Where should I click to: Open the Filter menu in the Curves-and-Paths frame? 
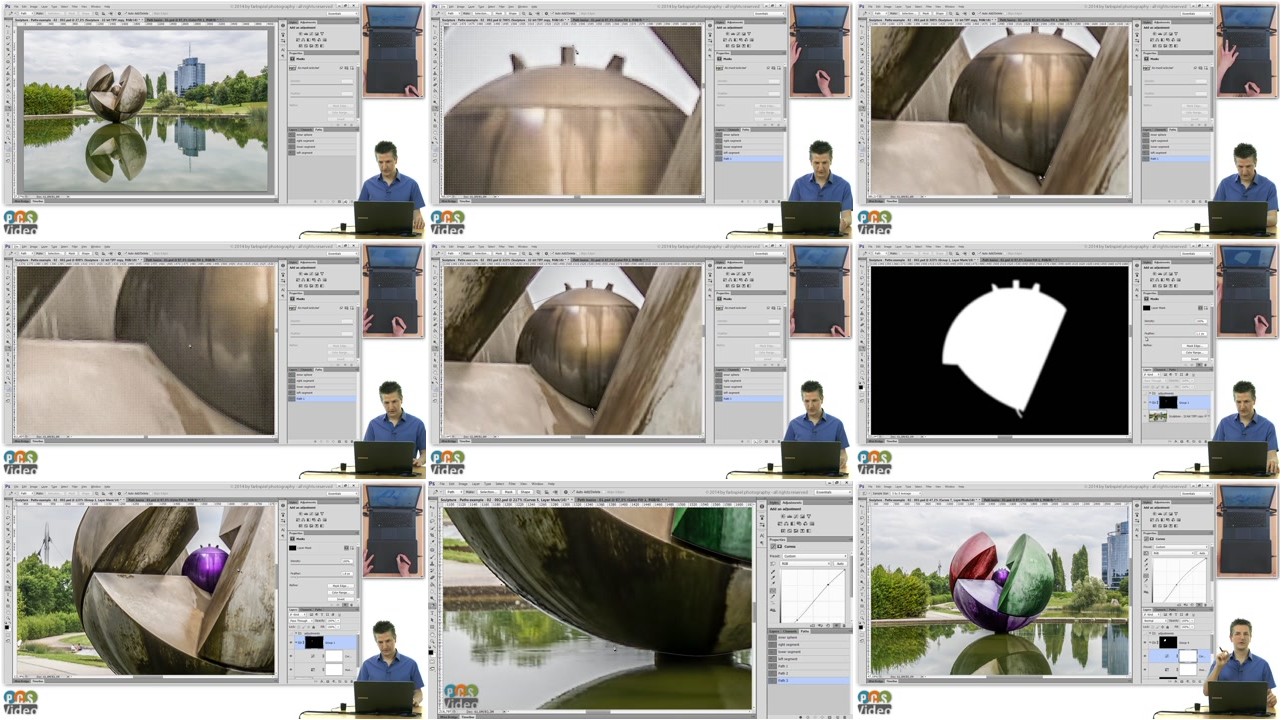512,484
